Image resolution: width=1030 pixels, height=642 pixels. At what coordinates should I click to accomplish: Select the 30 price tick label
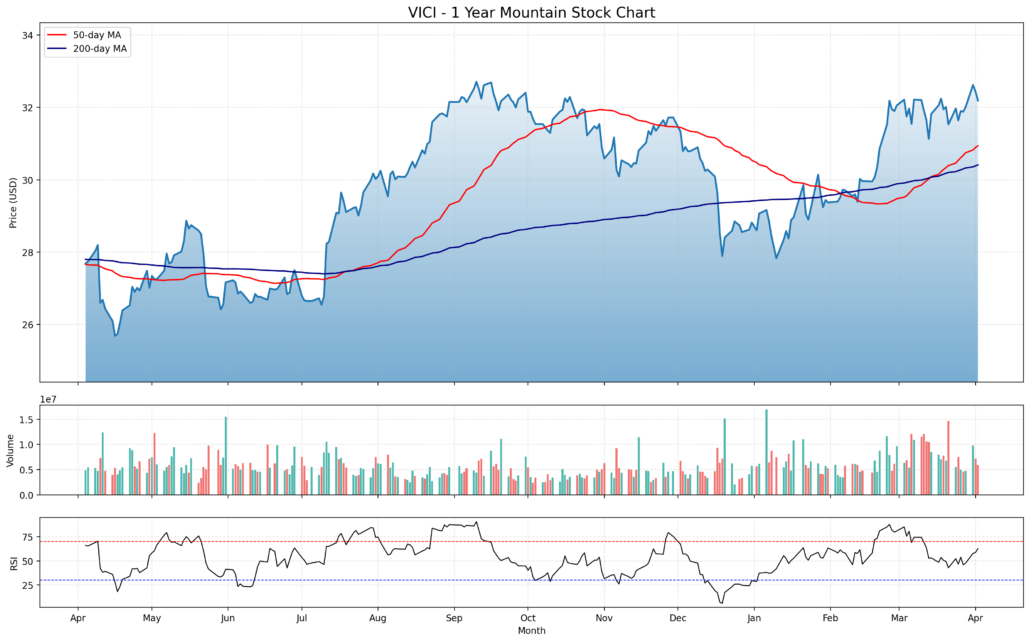coord(27,180)
